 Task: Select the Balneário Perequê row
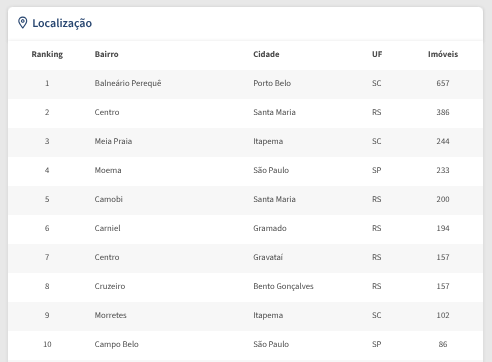tap(245, 84)
